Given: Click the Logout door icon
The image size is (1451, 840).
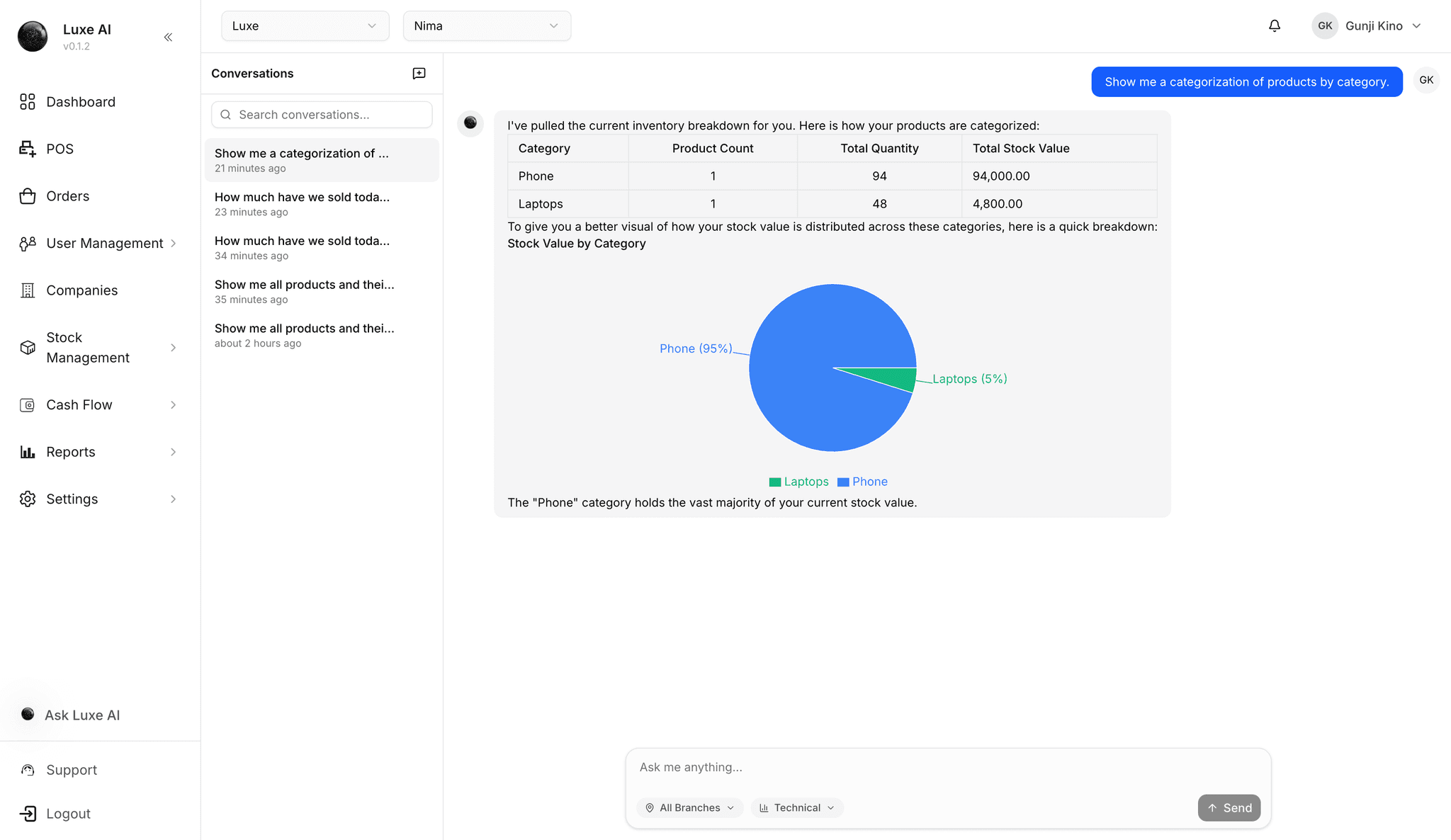Looking at the screenshot, I should (x=28, y=814).
